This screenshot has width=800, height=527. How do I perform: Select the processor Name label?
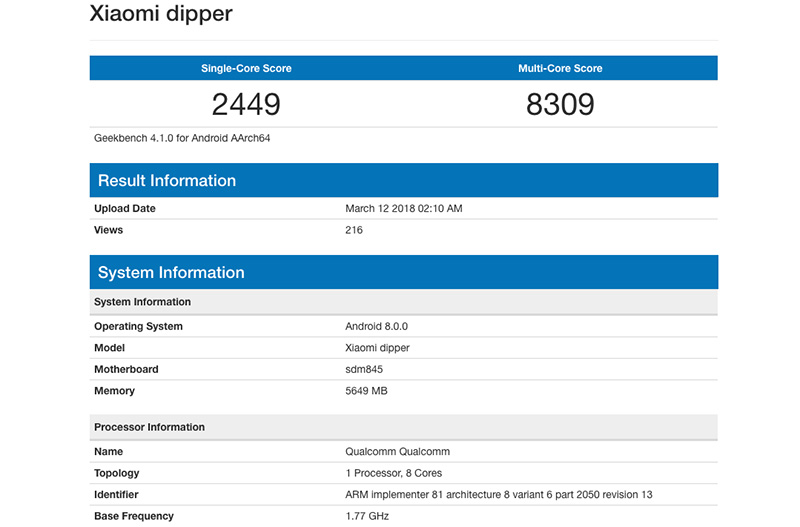[x=108, y=451]
